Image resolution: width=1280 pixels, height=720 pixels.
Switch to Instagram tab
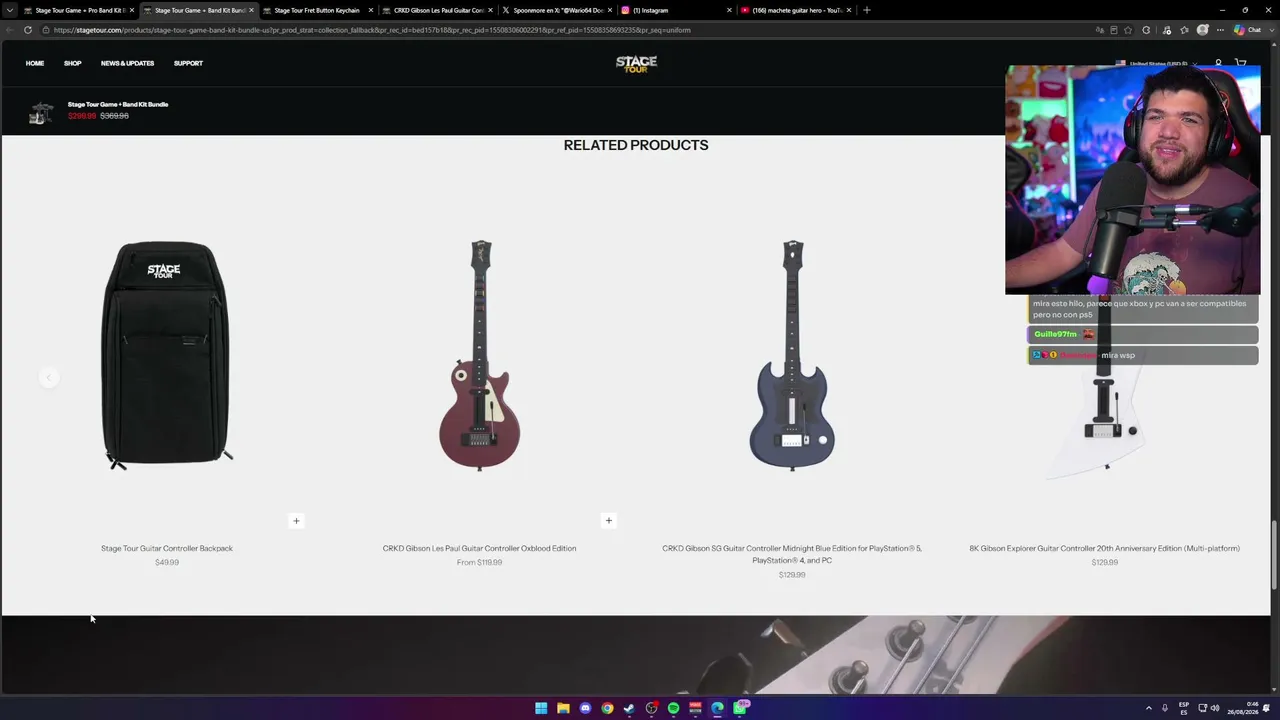676,10
